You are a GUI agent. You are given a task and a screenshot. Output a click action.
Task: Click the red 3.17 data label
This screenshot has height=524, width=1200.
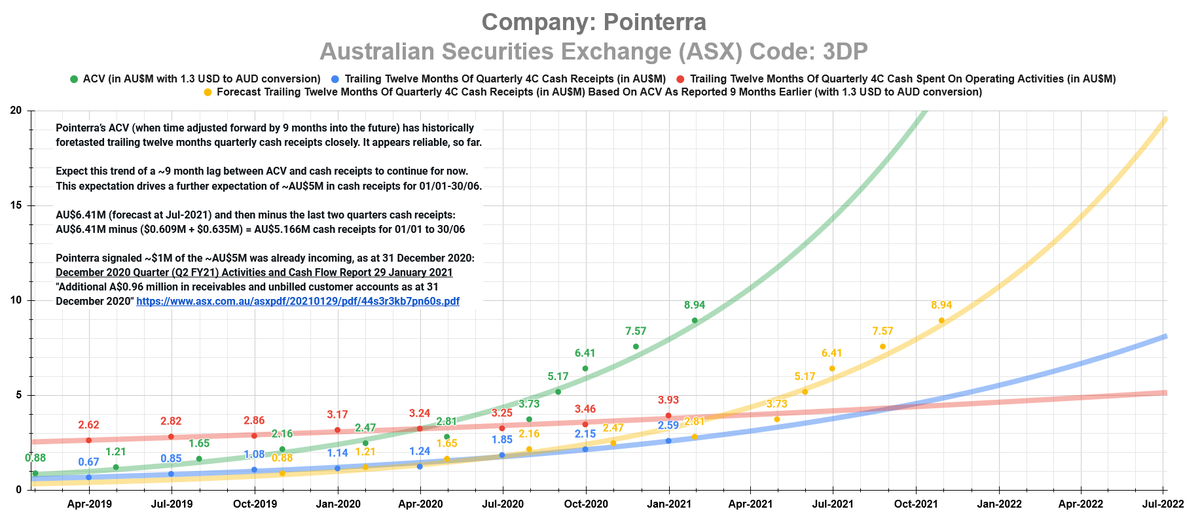pyautogui.click(x=336, y=413)
